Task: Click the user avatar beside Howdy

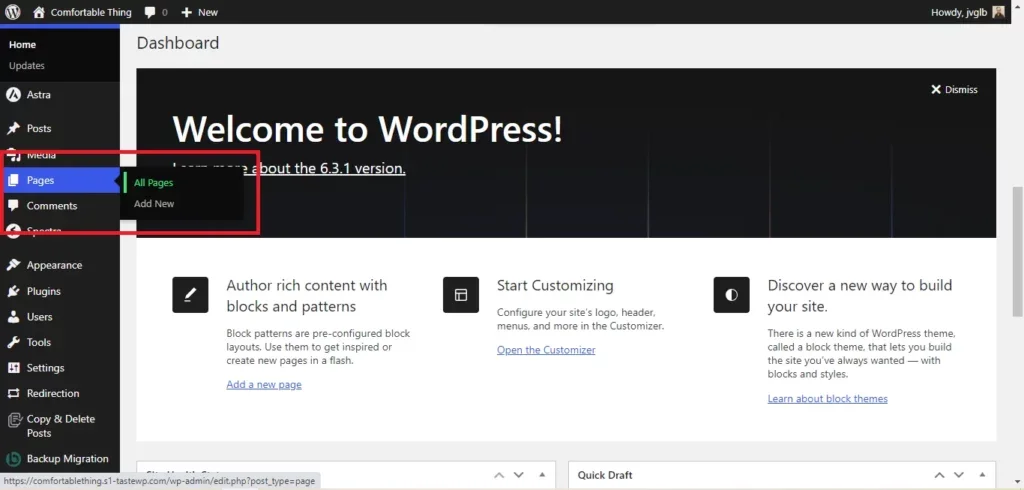Action: coord(999,12)
